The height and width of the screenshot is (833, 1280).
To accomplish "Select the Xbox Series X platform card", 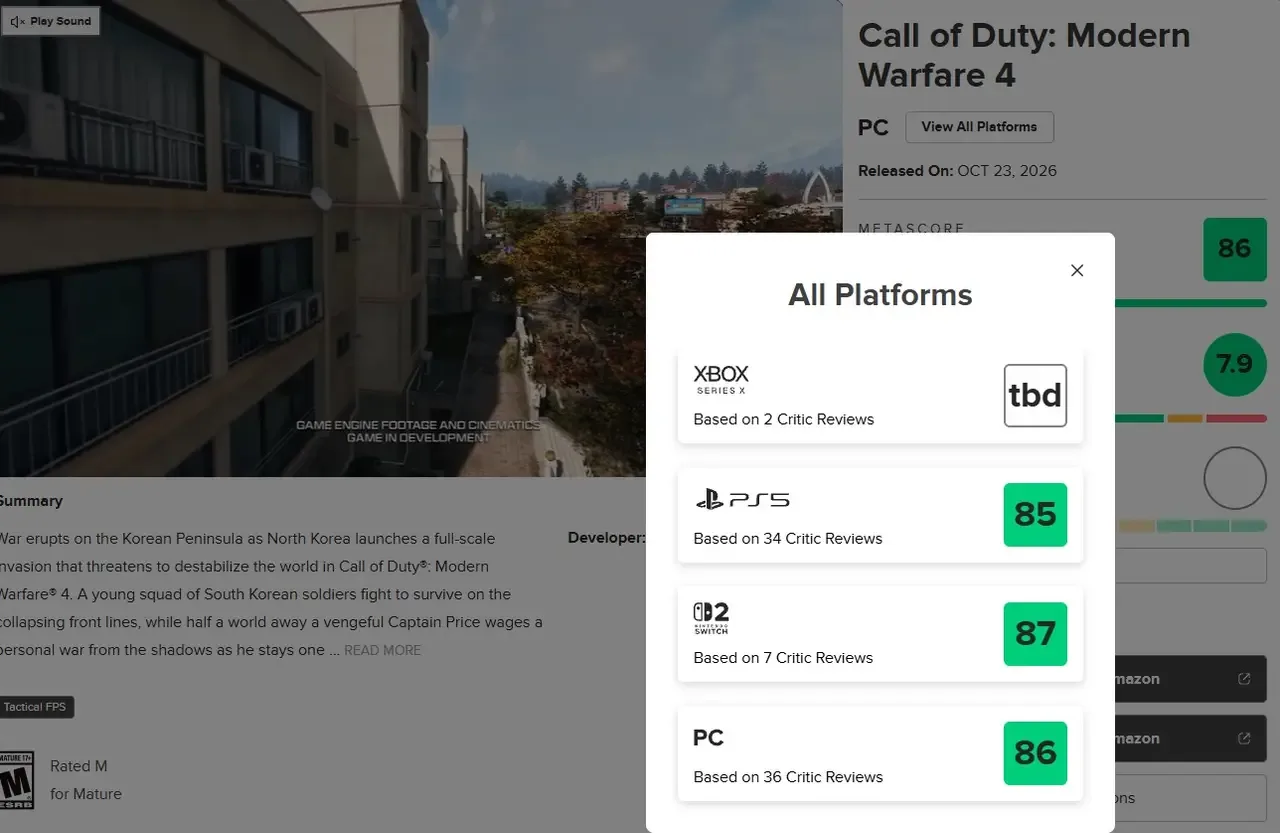I will tap(880, 395).
